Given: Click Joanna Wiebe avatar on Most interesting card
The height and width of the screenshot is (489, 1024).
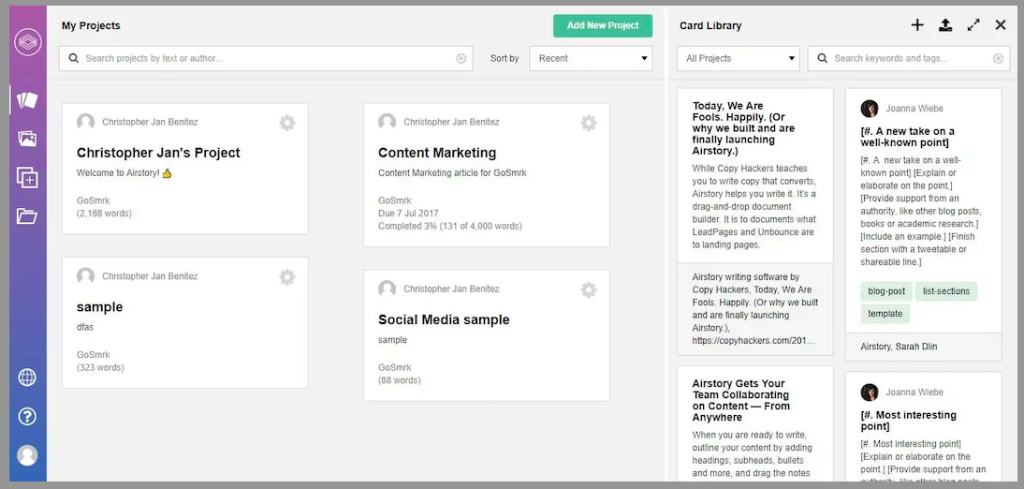Looking at the screenshot, I should click(869, 392).
